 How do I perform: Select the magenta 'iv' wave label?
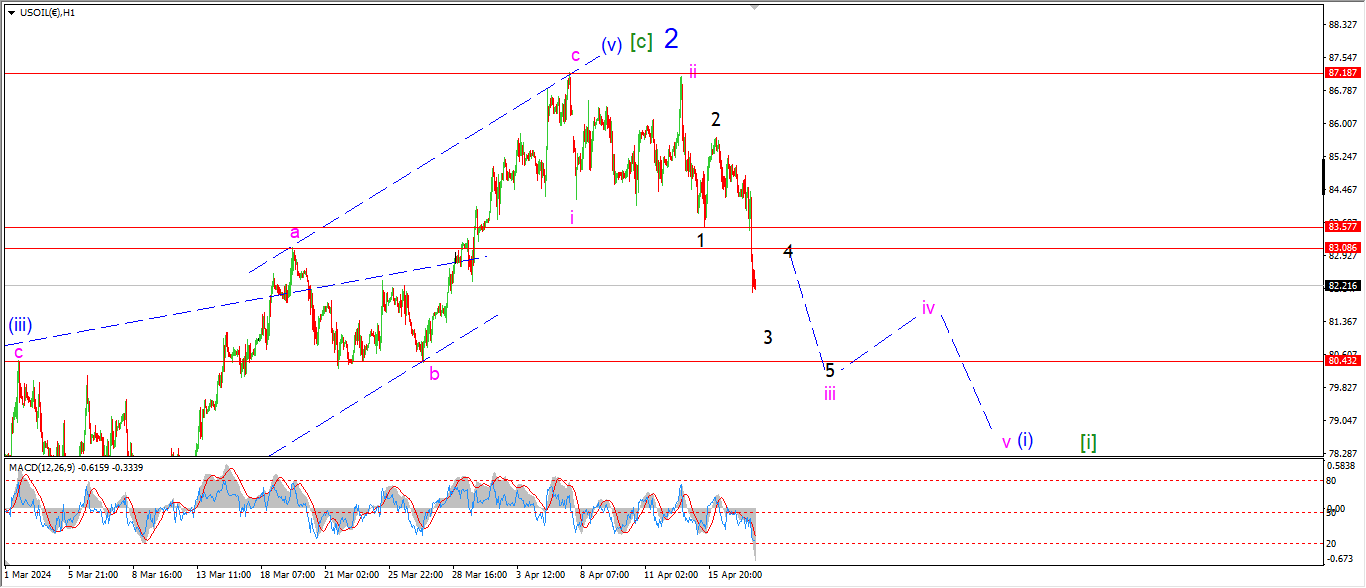pyautogui.click(x=928, y=308)
